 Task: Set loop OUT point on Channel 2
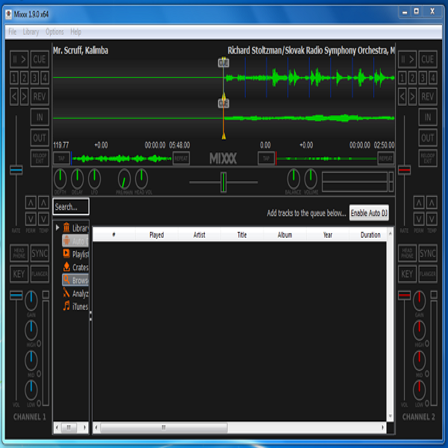tap(428, 138)
